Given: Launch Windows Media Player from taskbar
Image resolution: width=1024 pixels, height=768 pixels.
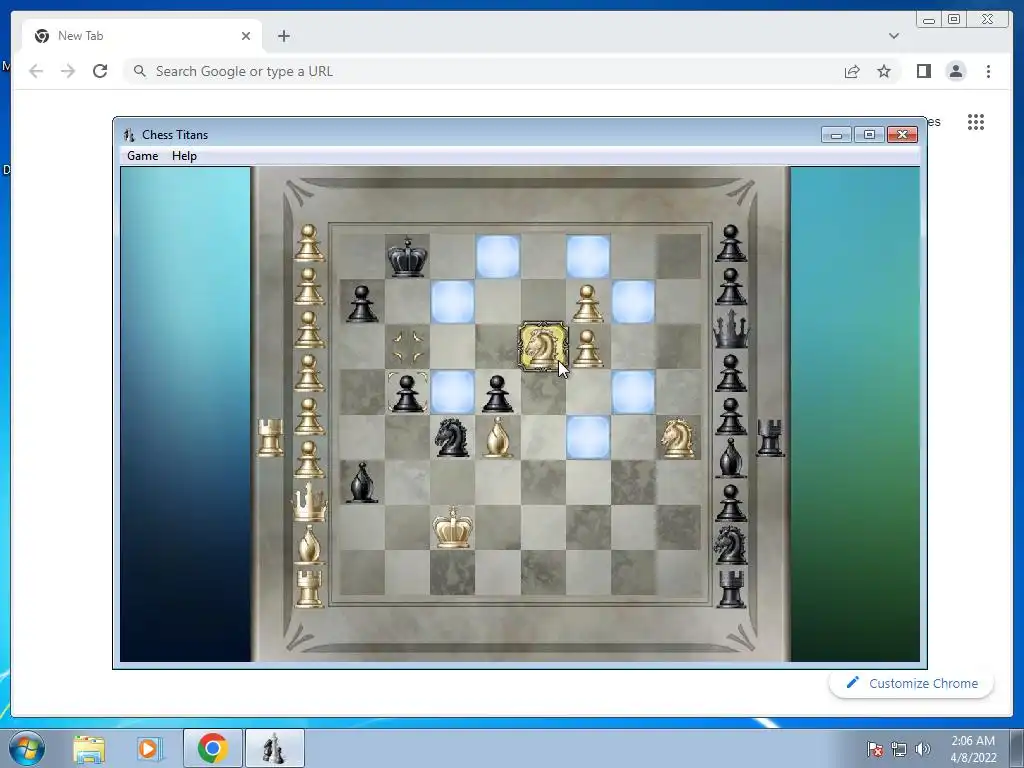Looking at the screenshot, I should tap(148, 748).
